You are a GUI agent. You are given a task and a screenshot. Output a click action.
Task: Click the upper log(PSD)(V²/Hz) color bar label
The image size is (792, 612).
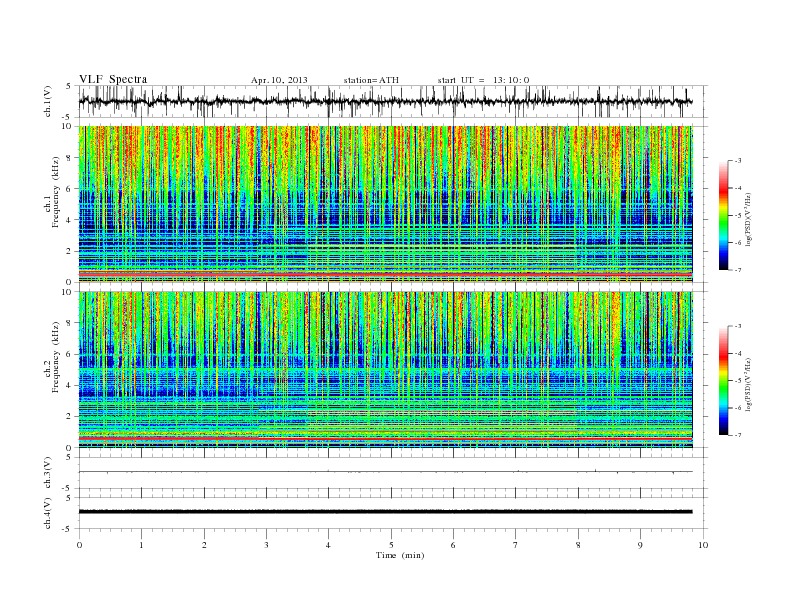pyautogui.click(x=749, y=219)
